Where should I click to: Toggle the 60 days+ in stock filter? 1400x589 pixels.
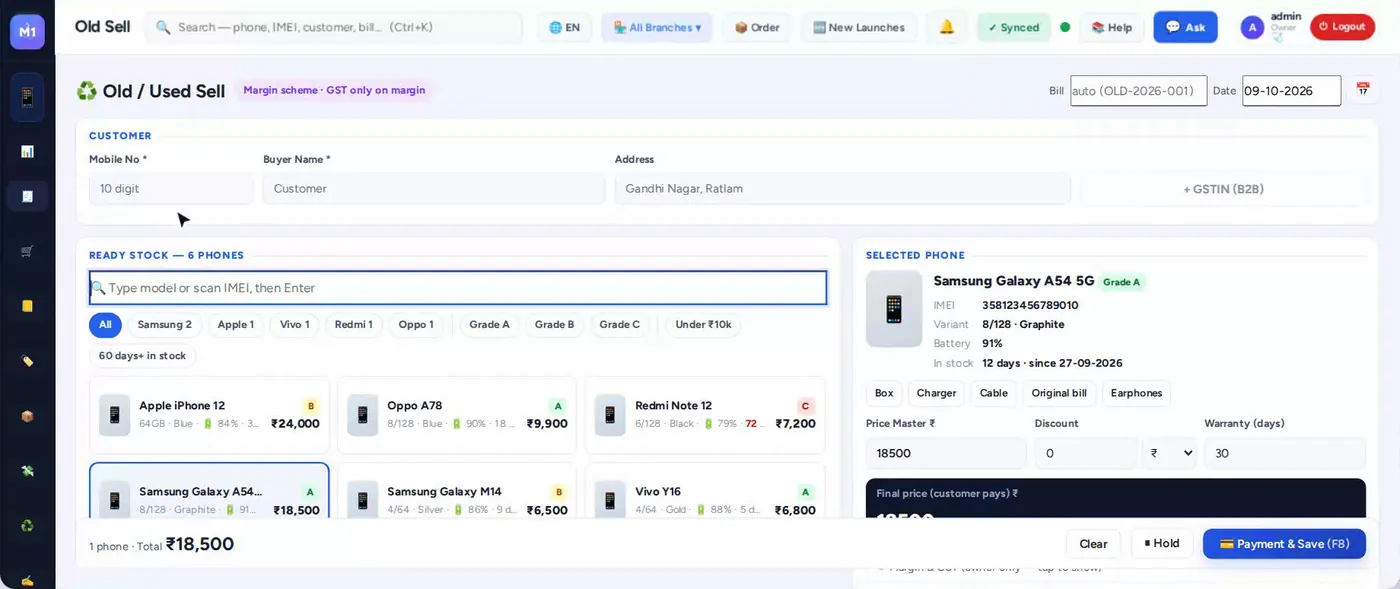coord(143,356)
